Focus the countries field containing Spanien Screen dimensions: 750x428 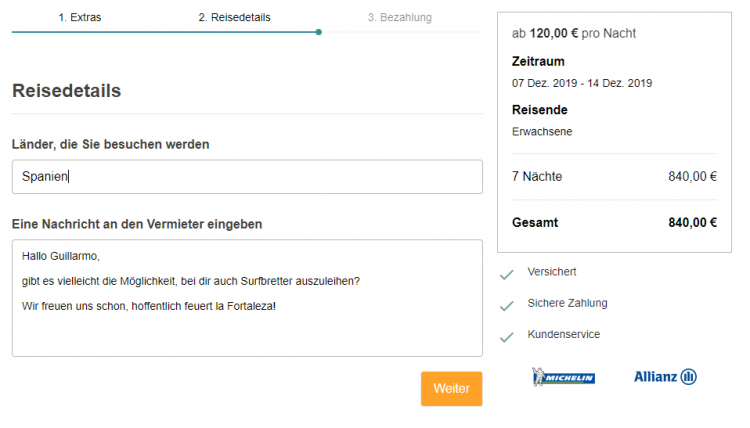coord(247,176)
